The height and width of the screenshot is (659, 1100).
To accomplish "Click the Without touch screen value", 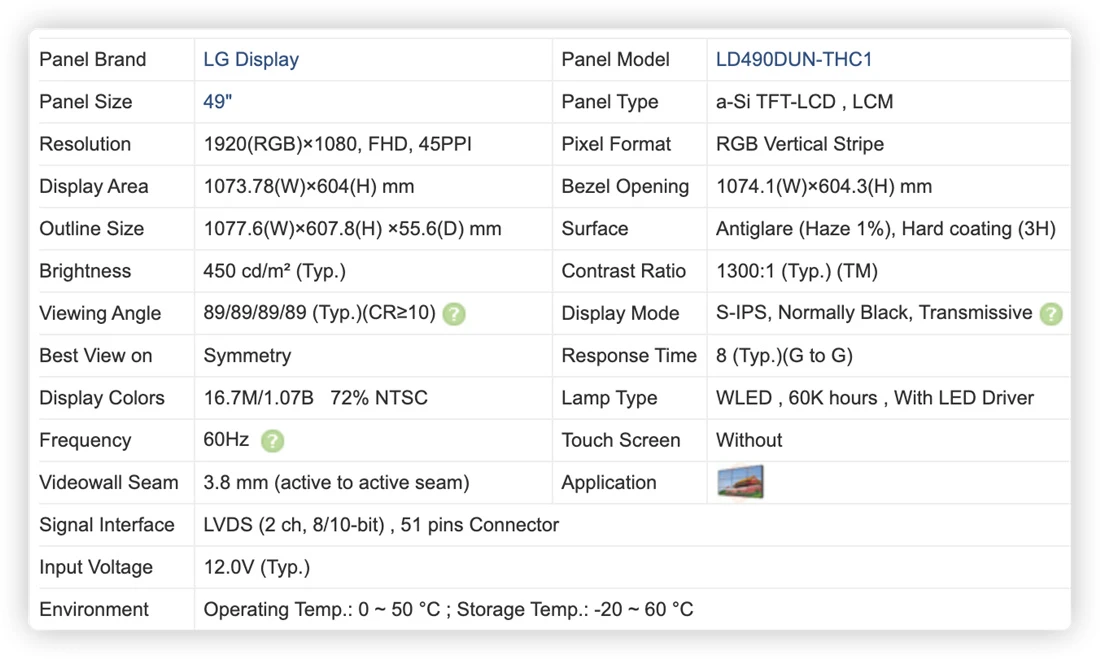I will tap(749, 440).
